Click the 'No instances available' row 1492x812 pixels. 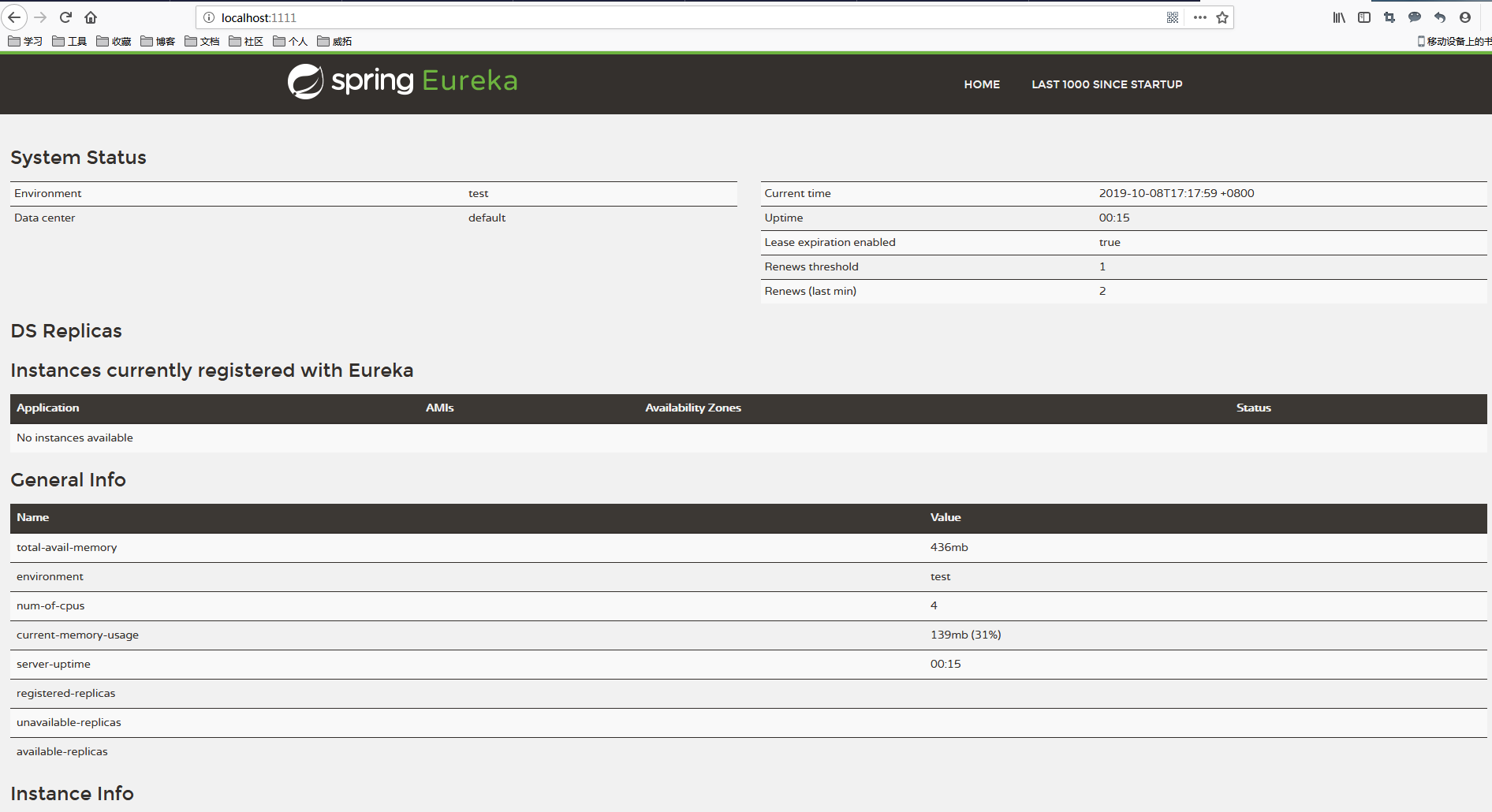[x=748, y=438]
